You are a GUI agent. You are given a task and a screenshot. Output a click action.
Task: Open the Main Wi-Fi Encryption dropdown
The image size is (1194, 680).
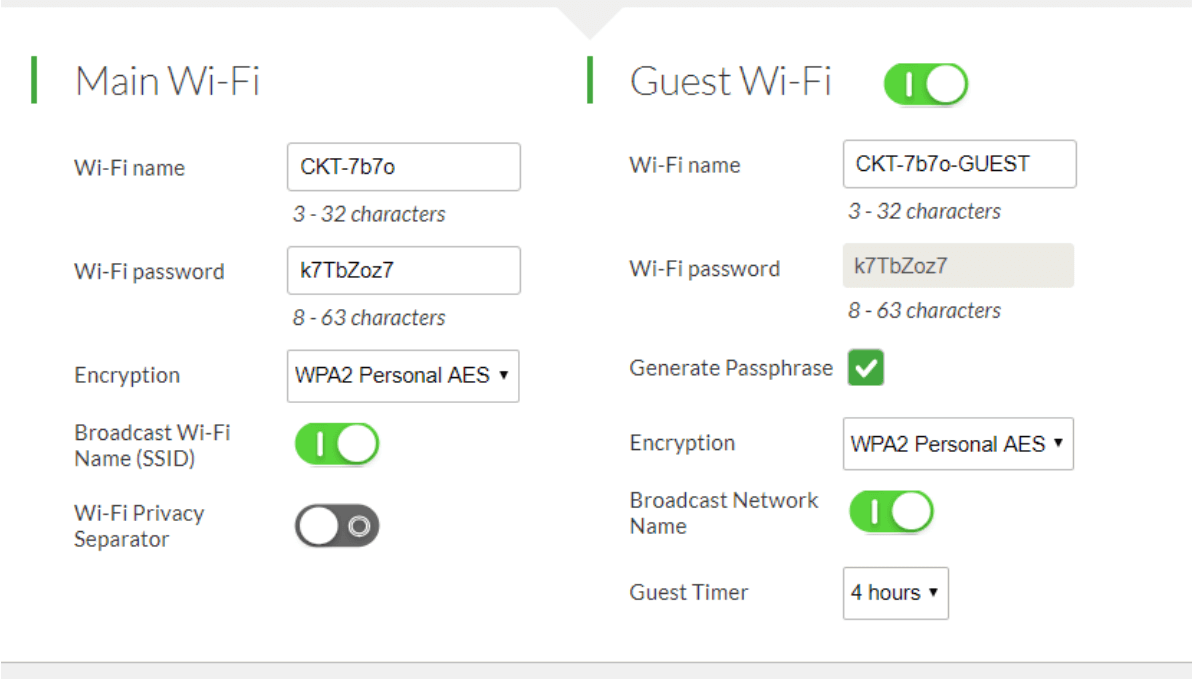click(403, 376)
